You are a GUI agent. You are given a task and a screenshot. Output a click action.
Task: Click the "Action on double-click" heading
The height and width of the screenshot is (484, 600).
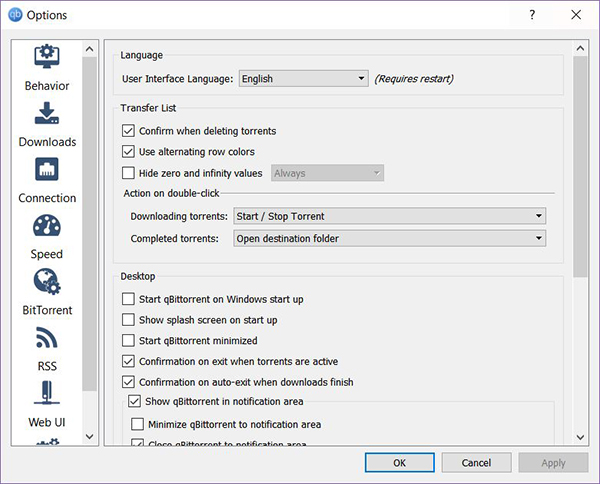click(171, 193)
